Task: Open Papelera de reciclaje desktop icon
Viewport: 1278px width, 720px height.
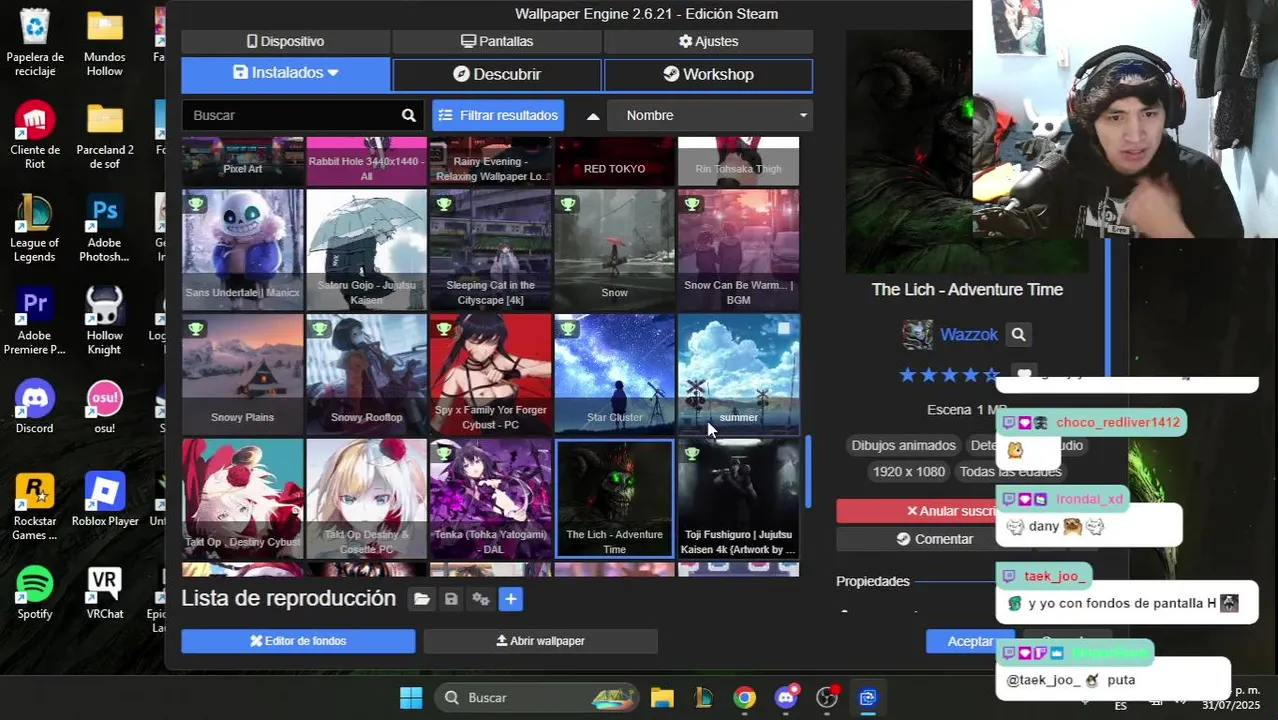Action: 35,43
